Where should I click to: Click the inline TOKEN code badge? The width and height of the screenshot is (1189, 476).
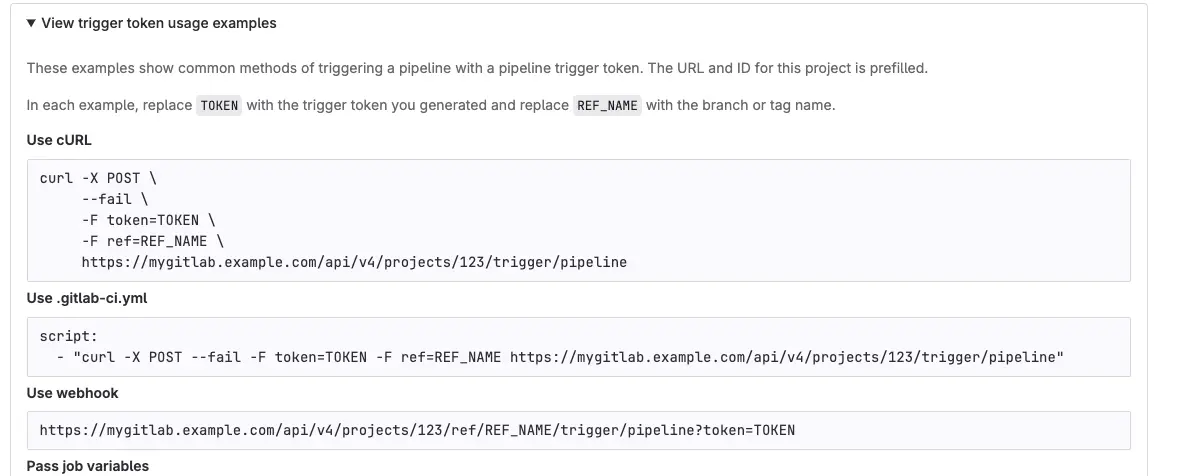[x=219, y=105]
